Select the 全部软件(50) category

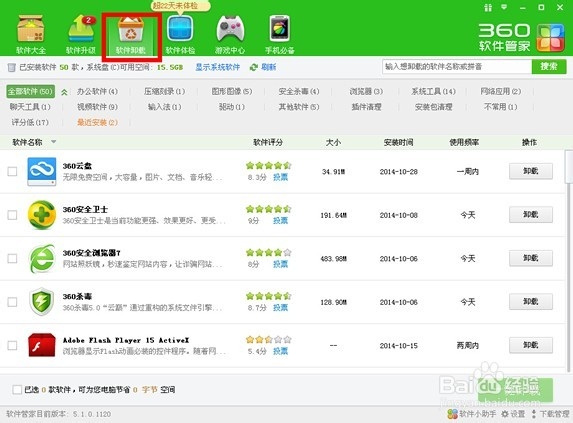click(x=30, y=91)
